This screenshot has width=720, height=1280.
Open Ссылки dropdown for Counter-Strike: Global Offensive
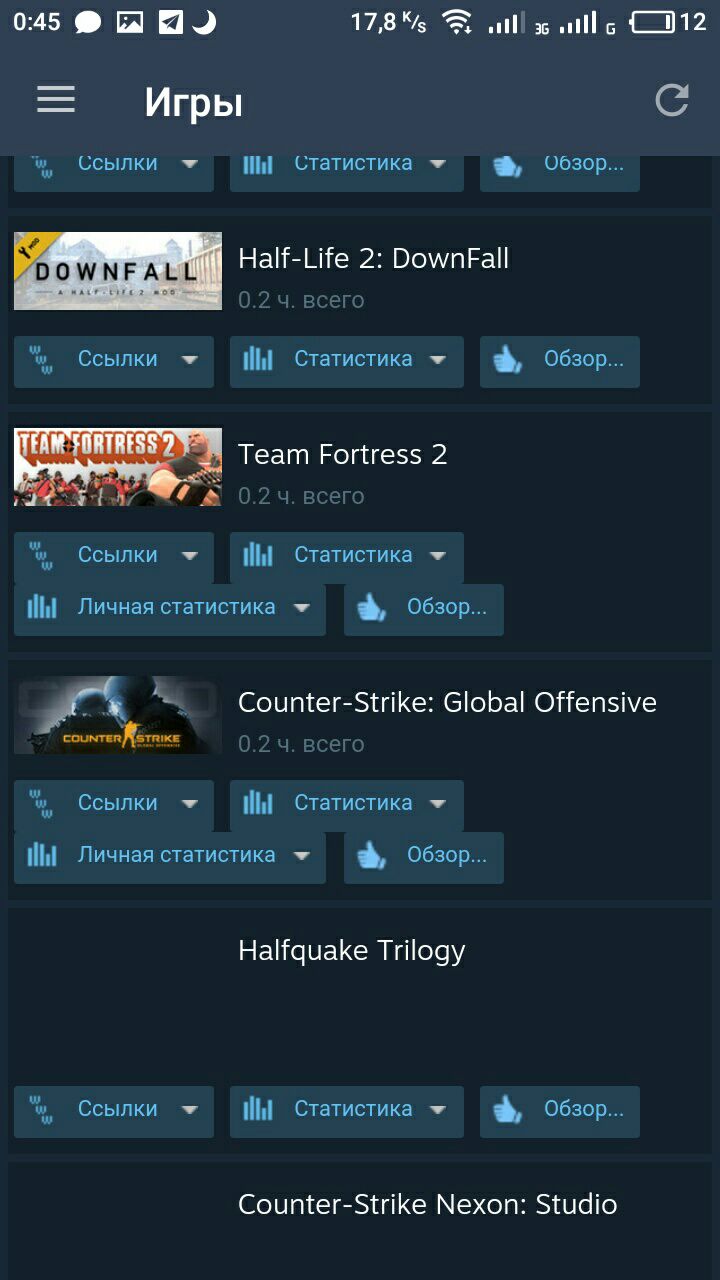(x=114, y=805)
